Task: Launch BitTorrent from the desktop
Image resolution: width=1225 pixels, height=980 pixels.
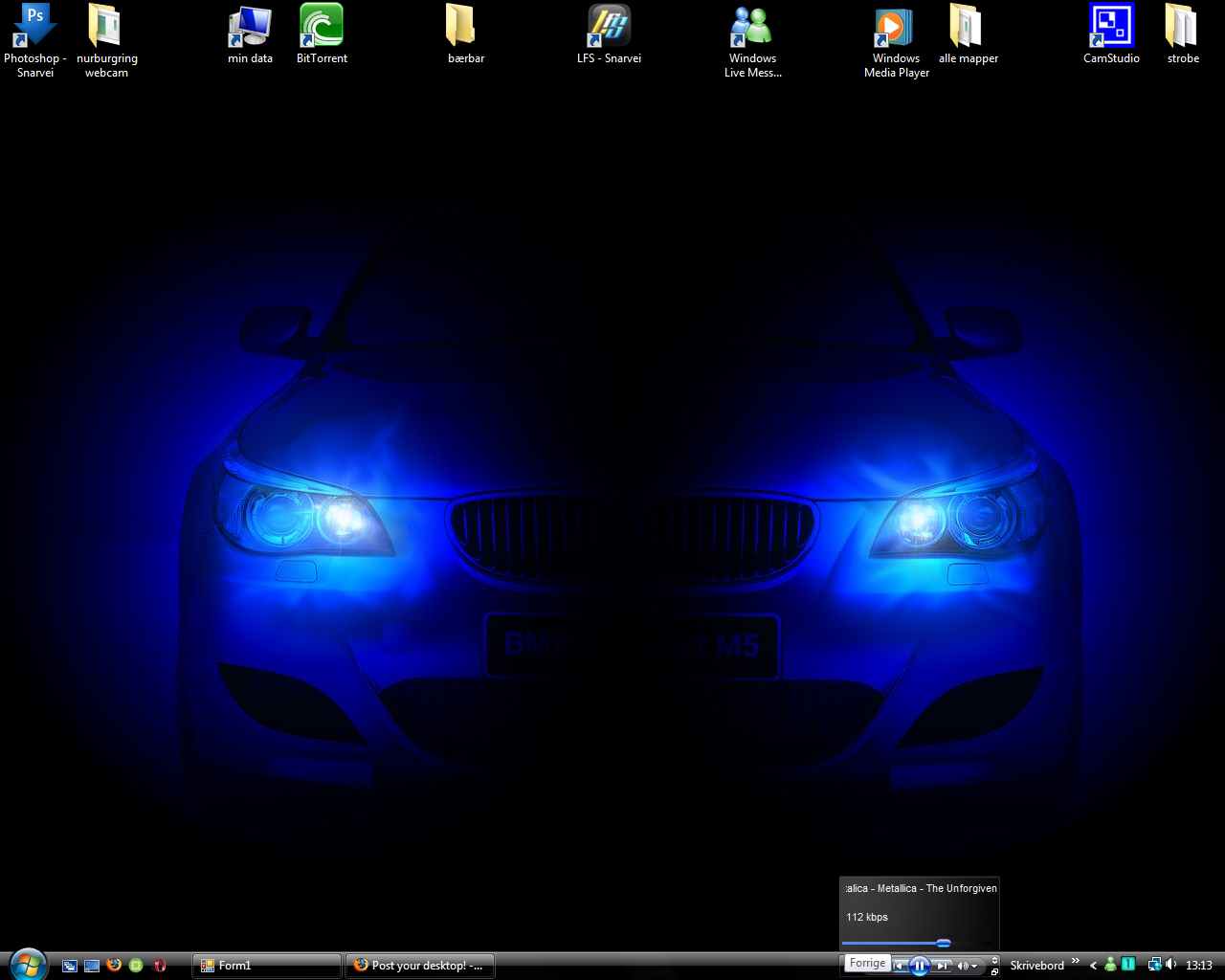Action: coord(322,34)
